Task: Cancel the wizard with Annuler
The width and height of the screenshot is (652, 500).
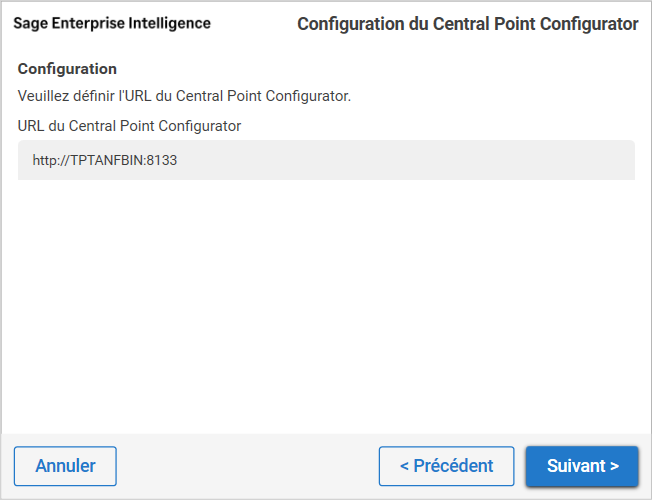Action: [x=65, y=466]
